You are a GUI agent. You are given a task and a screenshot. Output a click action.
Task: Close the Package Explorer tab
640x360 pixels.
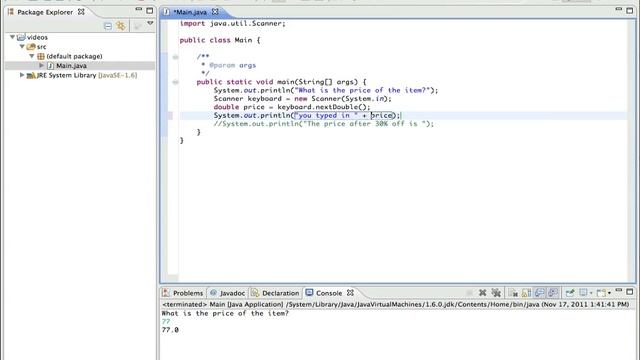(81, 12)
